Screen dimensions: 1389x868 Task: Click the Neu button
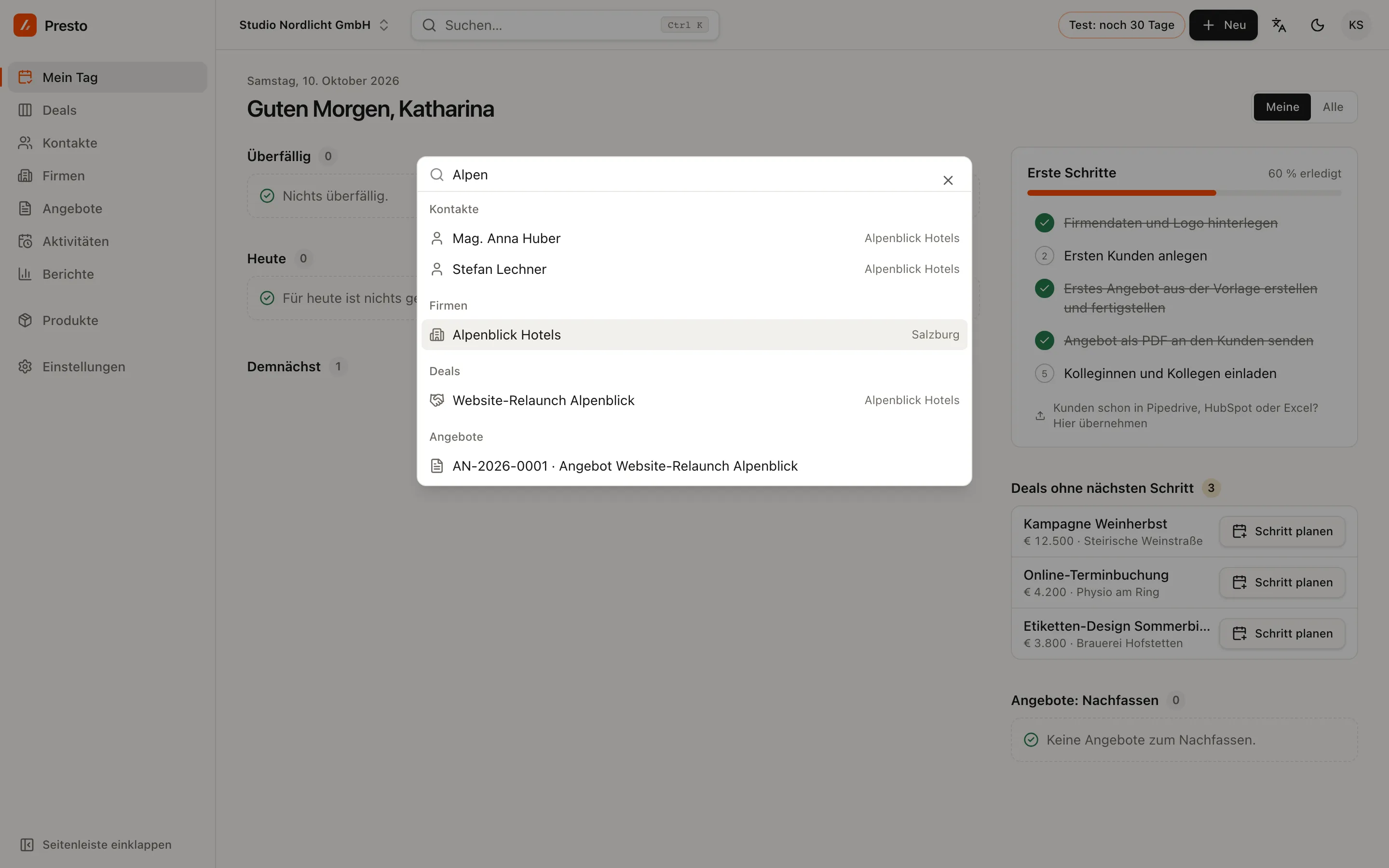click(1223, 25)
